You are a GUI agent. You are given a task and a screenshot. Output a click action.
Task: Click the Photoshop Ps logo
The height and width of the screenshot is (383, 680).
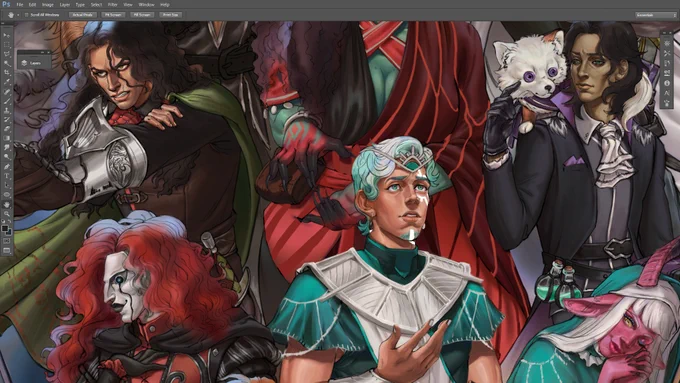pos(6,4)
